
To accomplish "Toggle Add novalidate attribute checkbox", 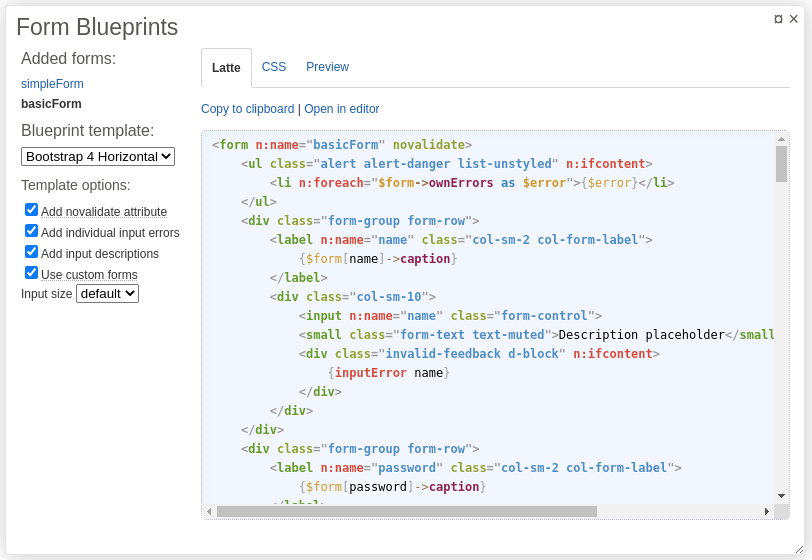I will (32, 210).
